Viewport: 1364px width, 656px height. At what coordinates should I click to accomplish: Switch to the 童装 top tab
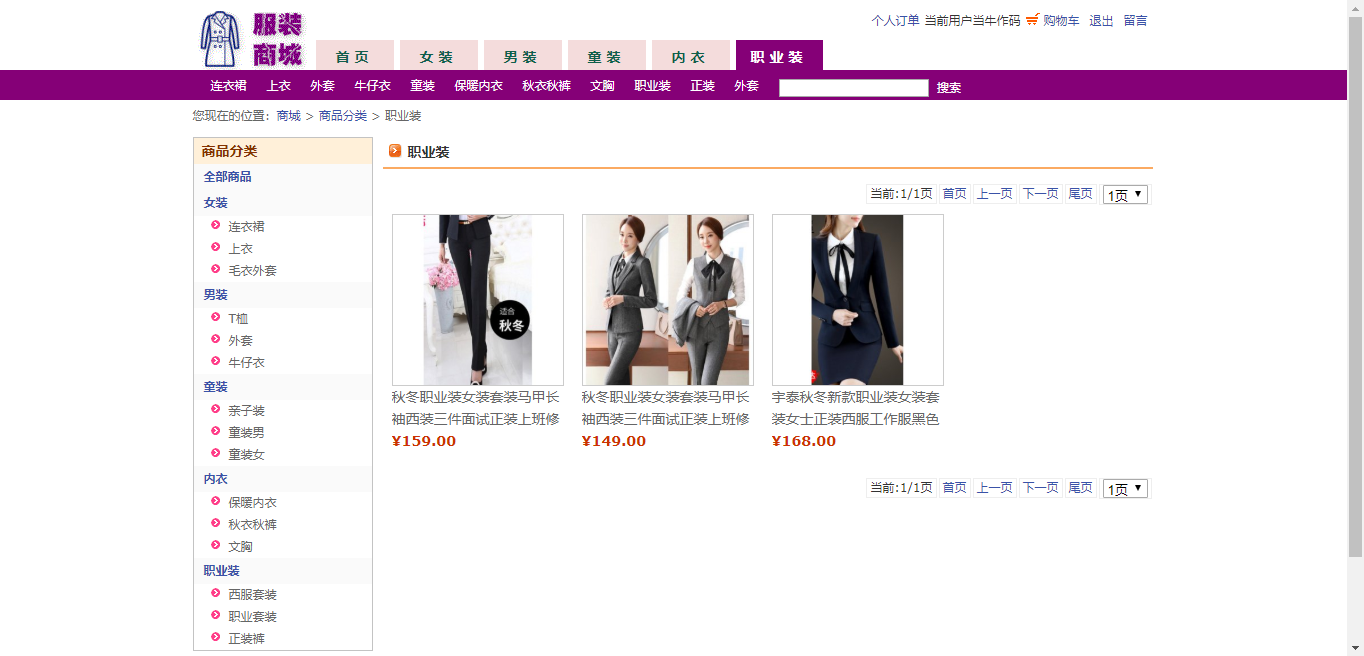click(x=606, y=56)
